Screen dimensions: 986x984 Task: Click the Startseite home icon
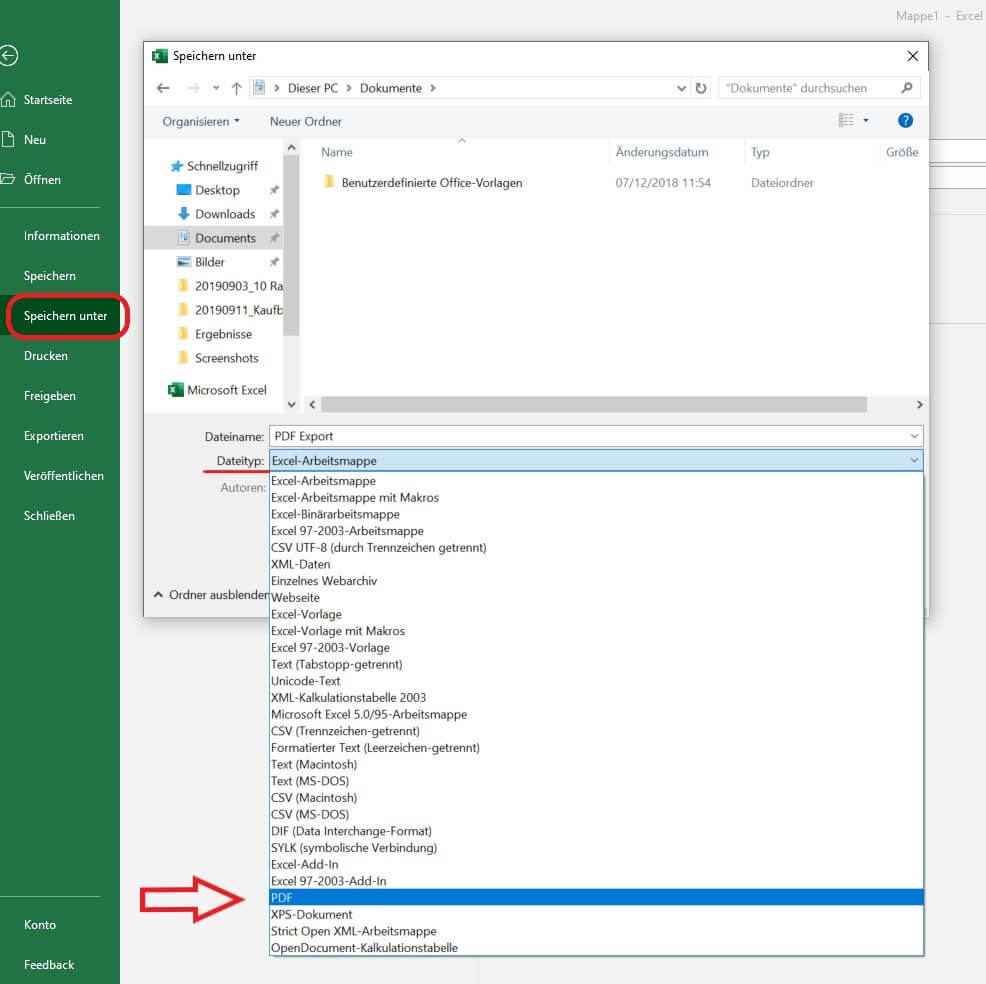coord(8,99)
